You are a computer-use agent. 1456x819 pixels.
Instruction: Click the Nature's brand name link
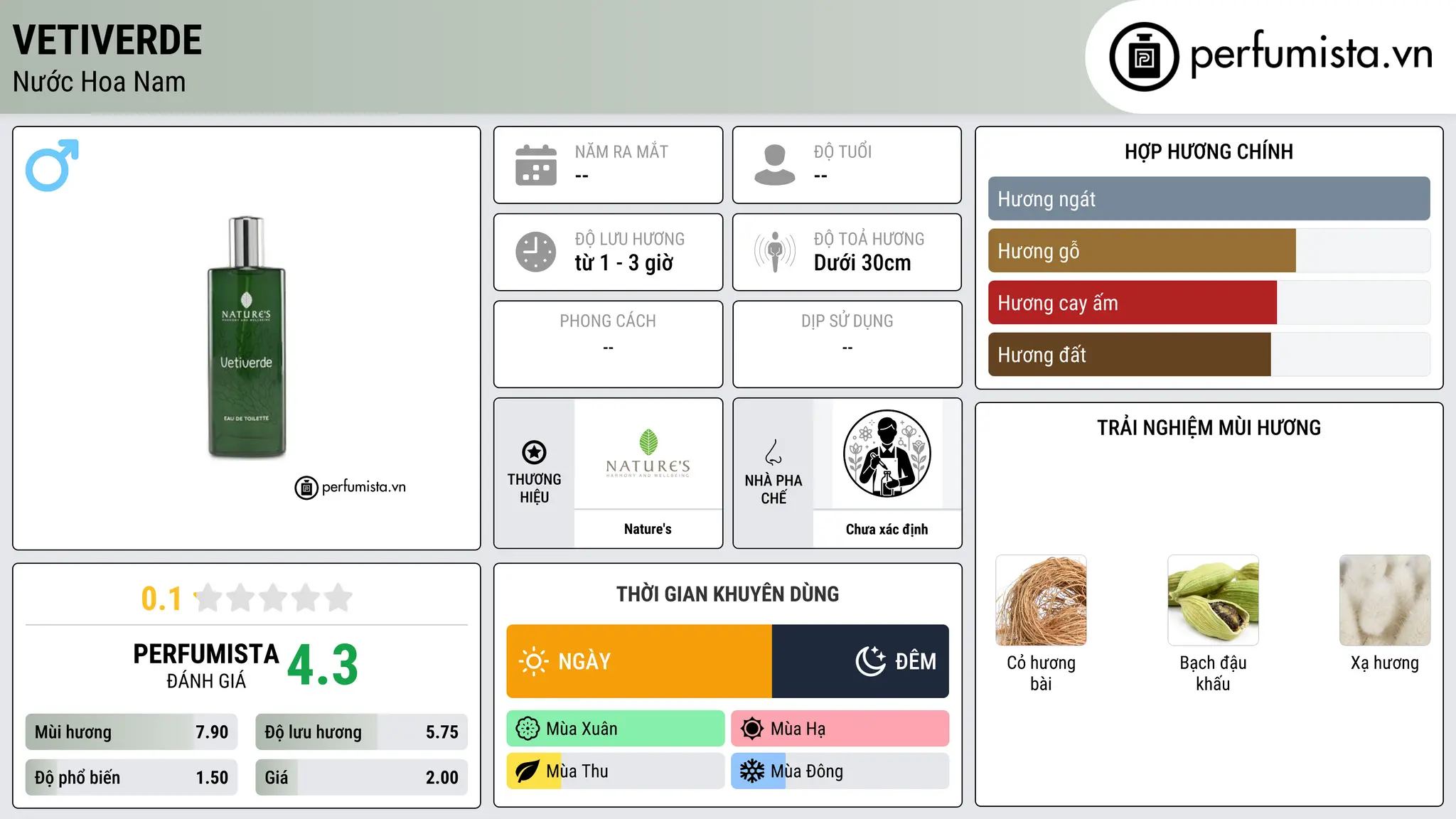point(648,529)
